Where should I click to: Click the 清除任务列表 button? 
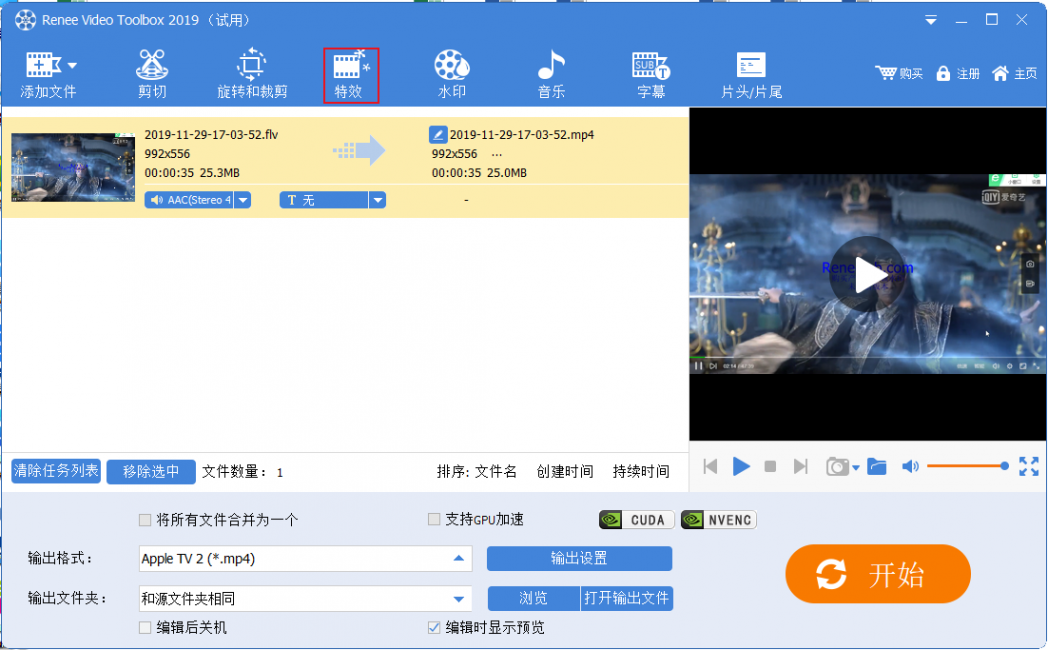(x=56, y=471)
